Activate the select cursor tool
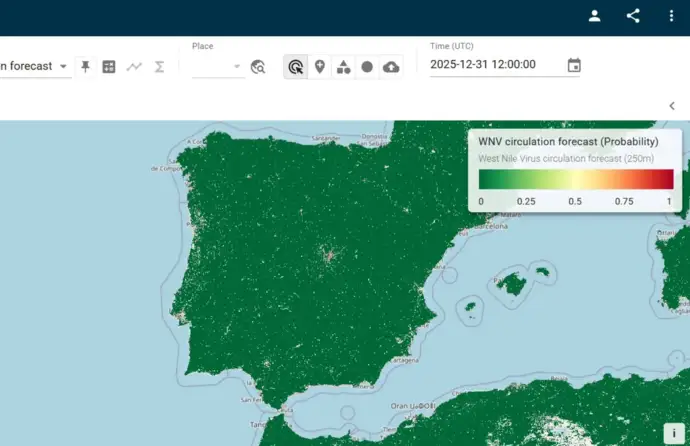The height and width of the screenshot is (446, 690). pos(296,67)
